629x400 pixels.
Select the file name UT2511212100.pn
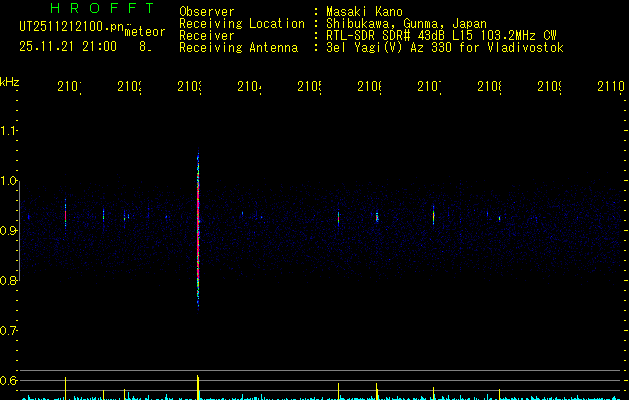(x=71, y=27)
